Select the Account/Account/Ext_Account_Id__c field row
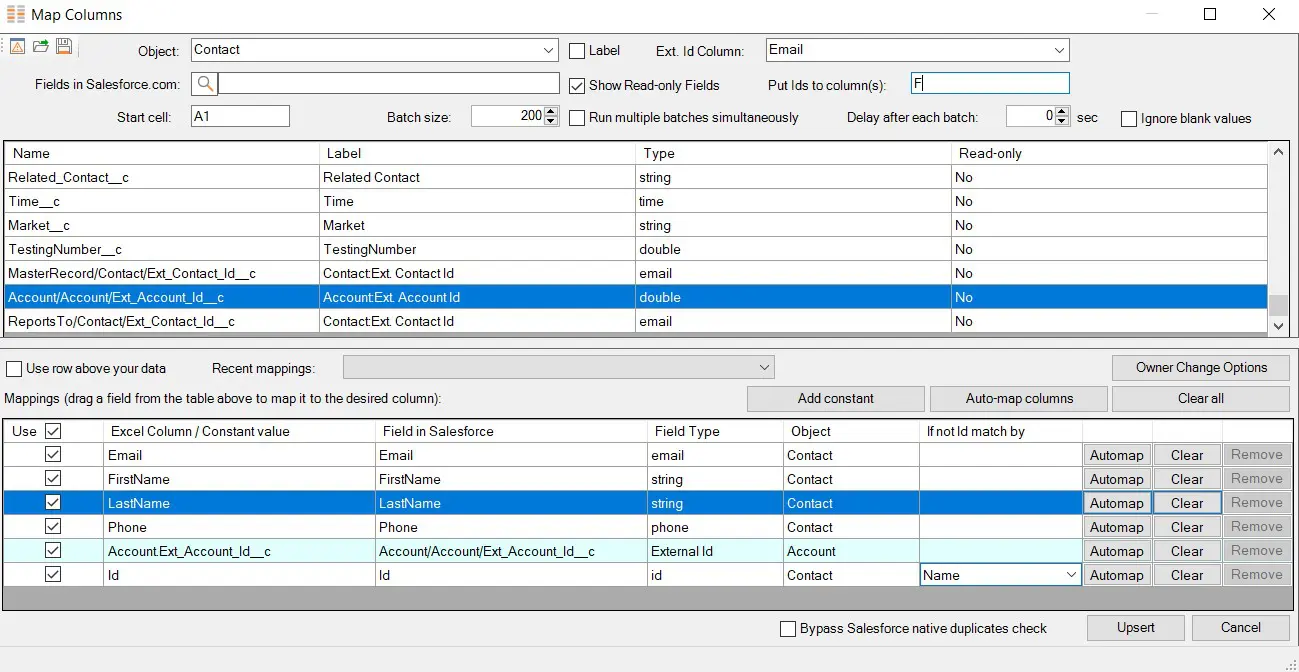 tap(636, 297)
